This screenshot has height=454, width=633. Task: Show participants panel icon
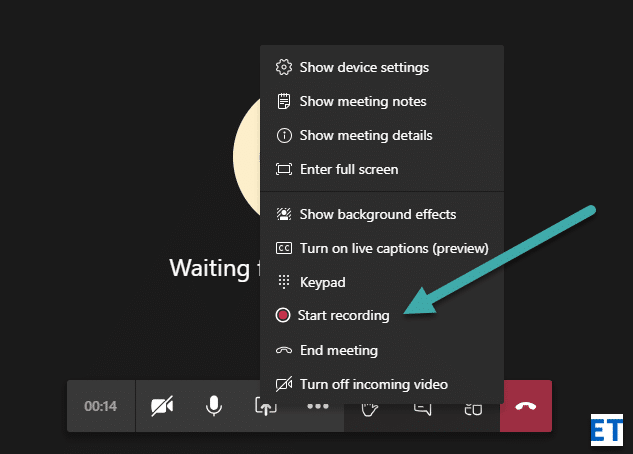coord(473,407)
